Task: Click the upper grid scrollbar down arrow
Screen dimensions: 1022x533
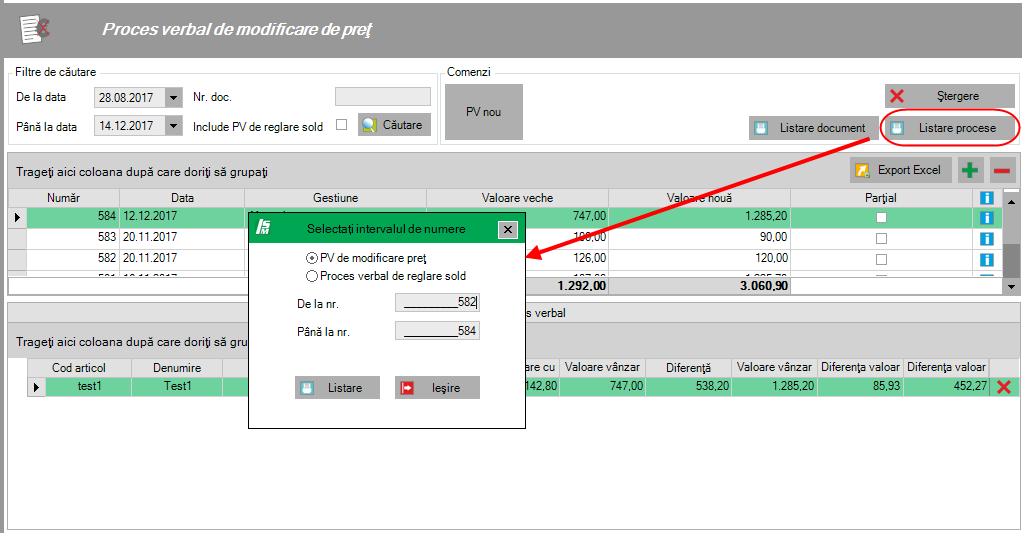Action: point(1012,285)
